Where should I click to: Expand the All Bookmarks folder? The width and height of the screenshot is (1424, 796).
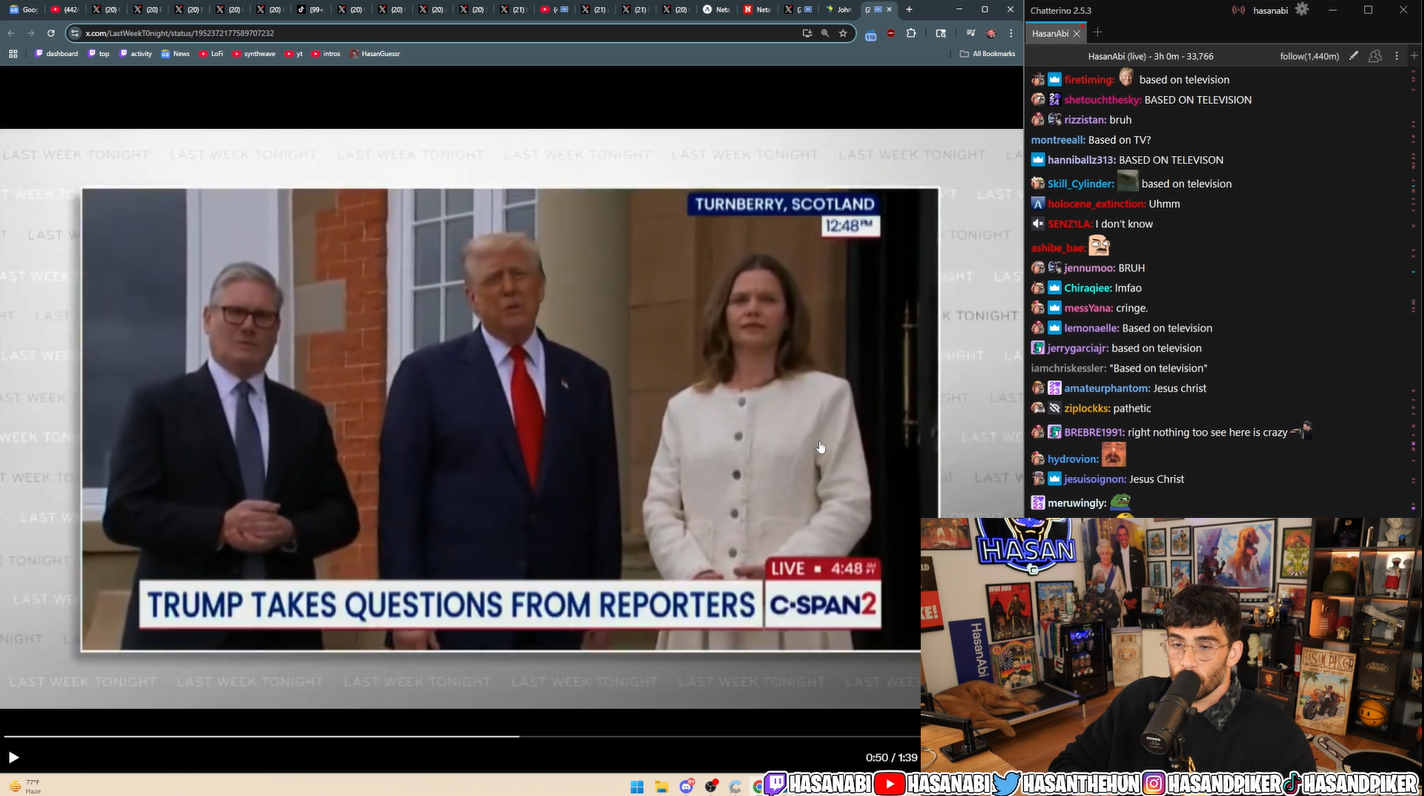pos(987,54)
